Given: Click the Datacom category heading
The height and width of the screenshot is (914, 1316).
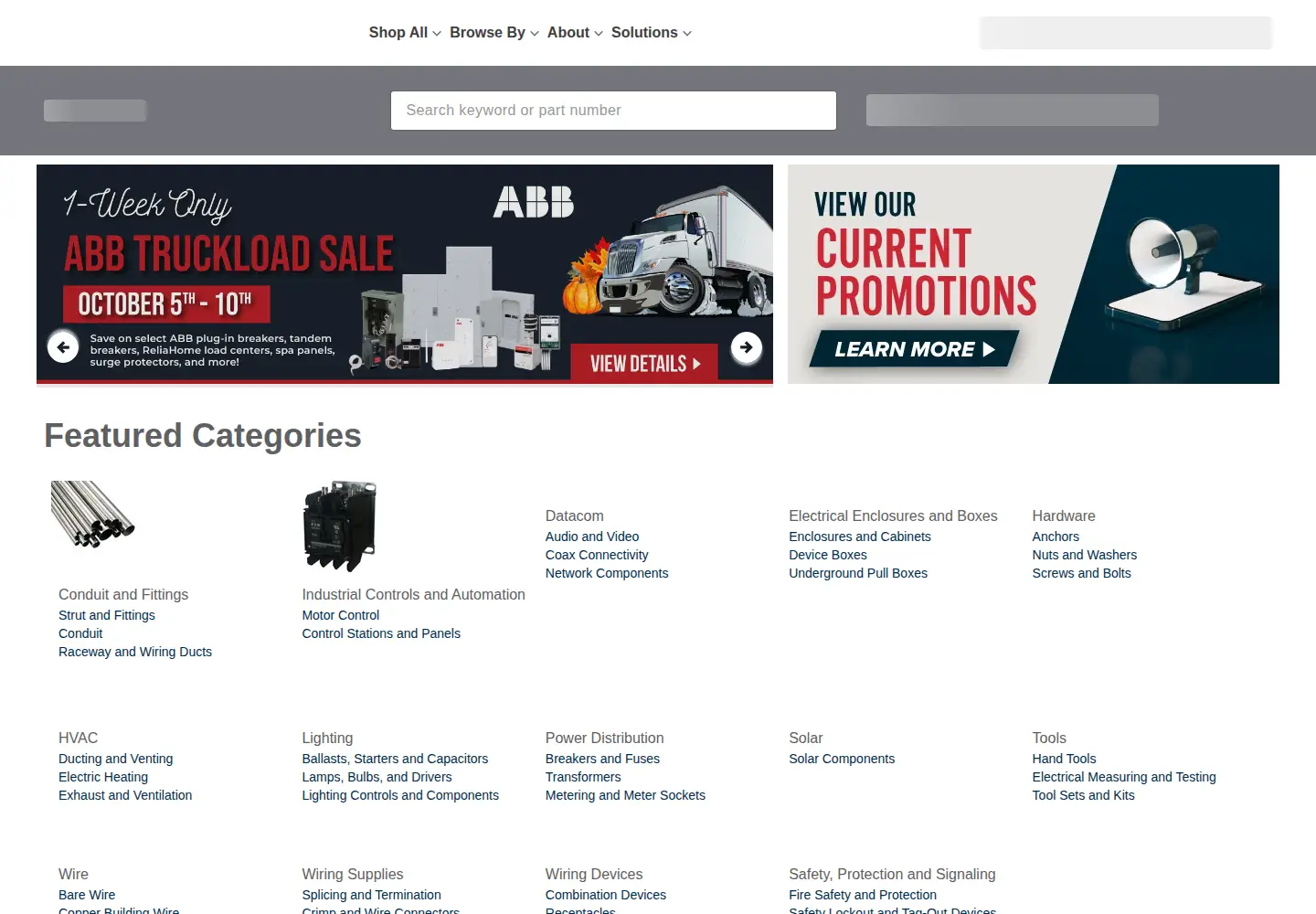Looking at the screenshot, I should pyautogui.click(x=575, y=515).
